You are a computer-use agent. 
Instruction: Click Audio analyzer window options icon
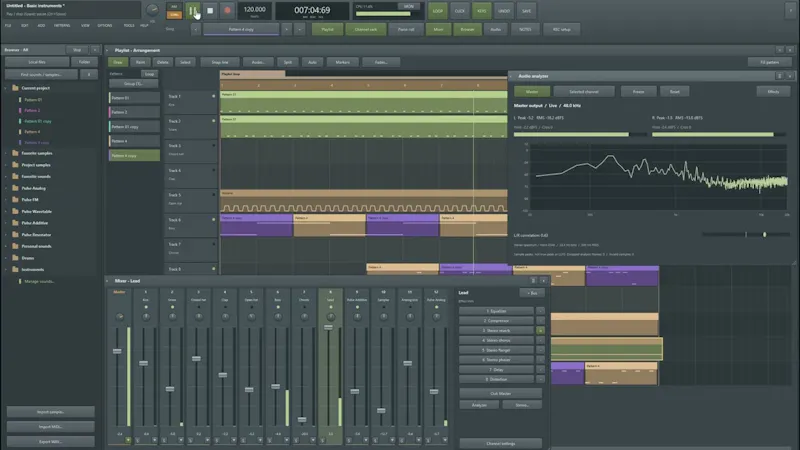779,76
